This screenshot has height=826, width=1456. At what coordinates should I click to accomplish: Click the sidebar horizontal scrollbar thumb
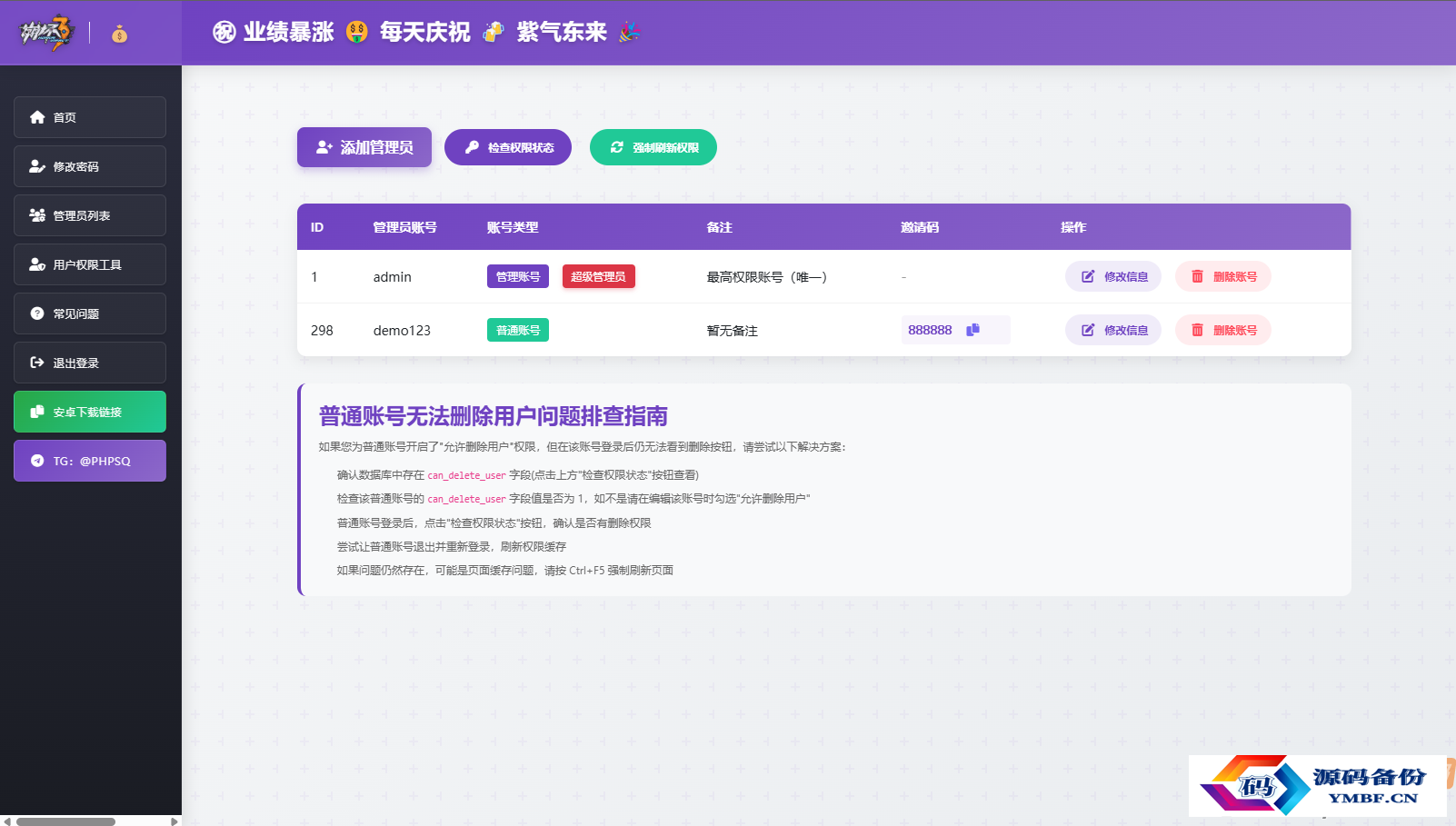click(x=65, y=821)
